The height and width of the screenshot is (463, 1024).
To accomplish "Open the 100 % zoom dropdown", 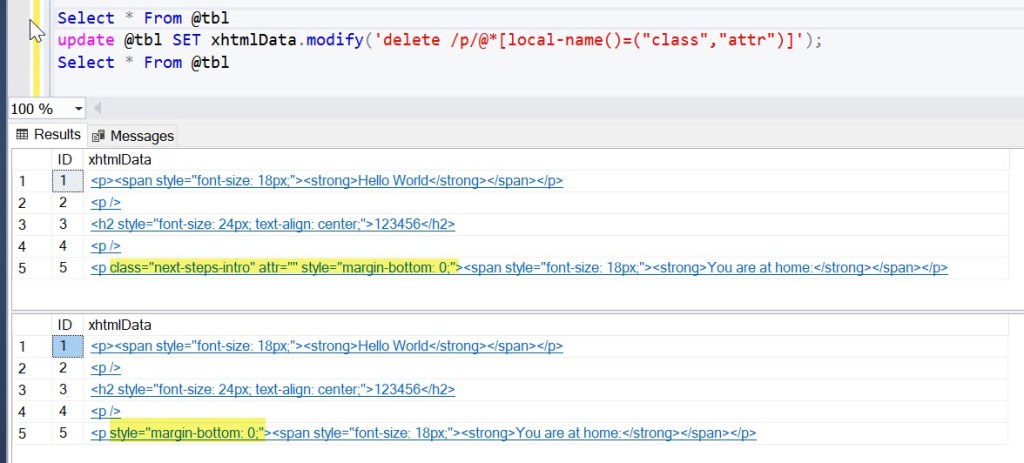I will [78, 109].
